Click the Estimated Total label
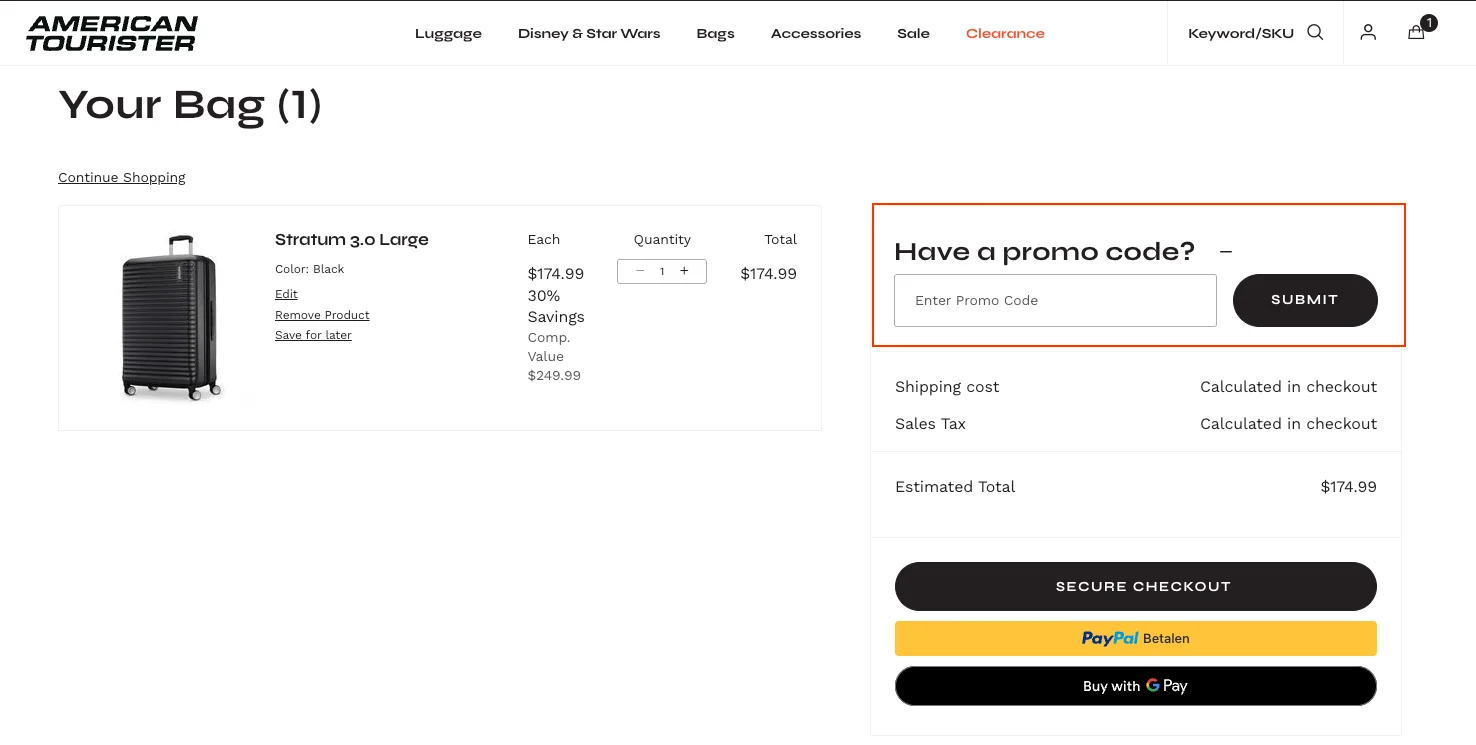 click(x=955, y=487)
